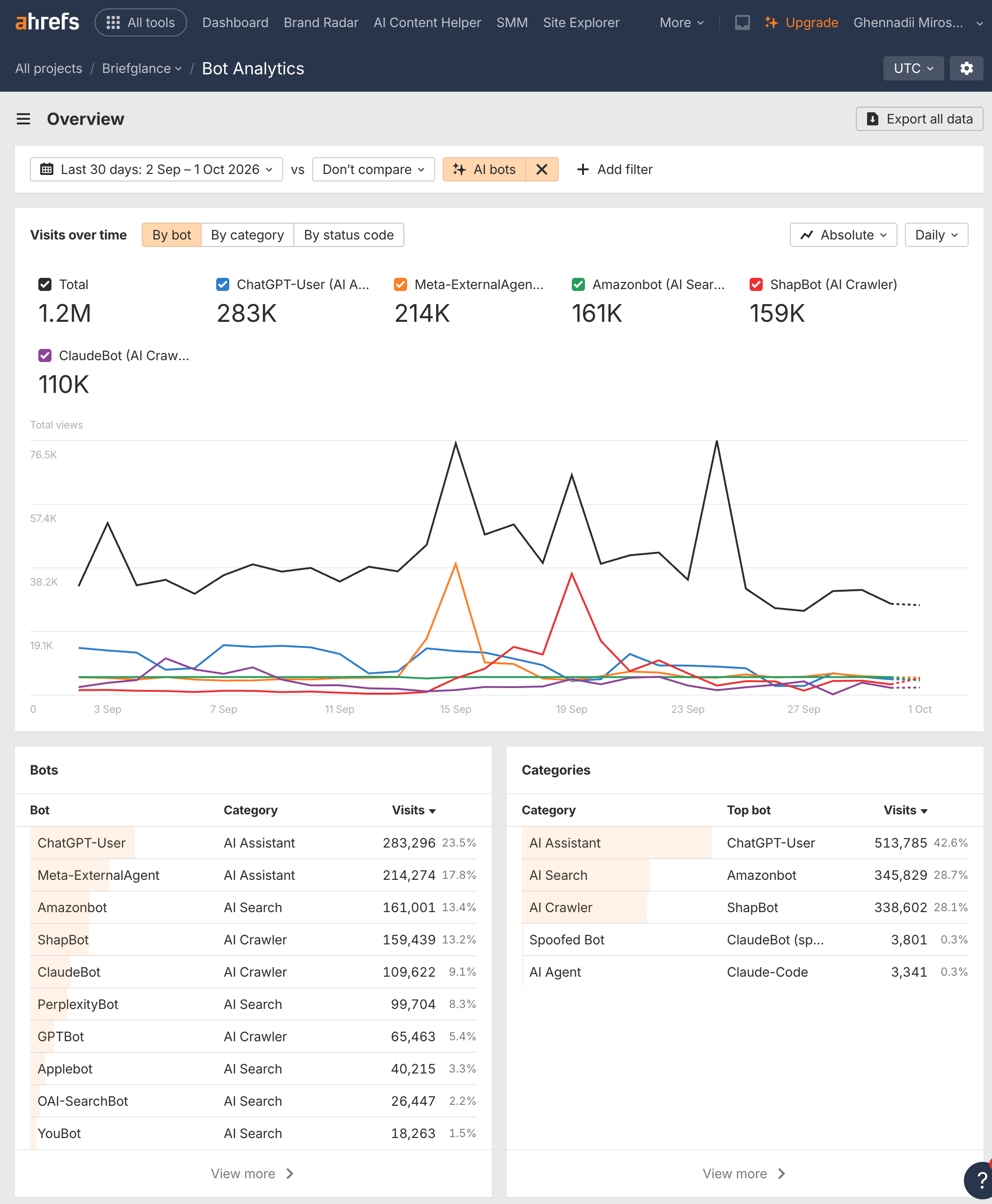Open the Daily granularity dropdown

(x=936, y=235)
